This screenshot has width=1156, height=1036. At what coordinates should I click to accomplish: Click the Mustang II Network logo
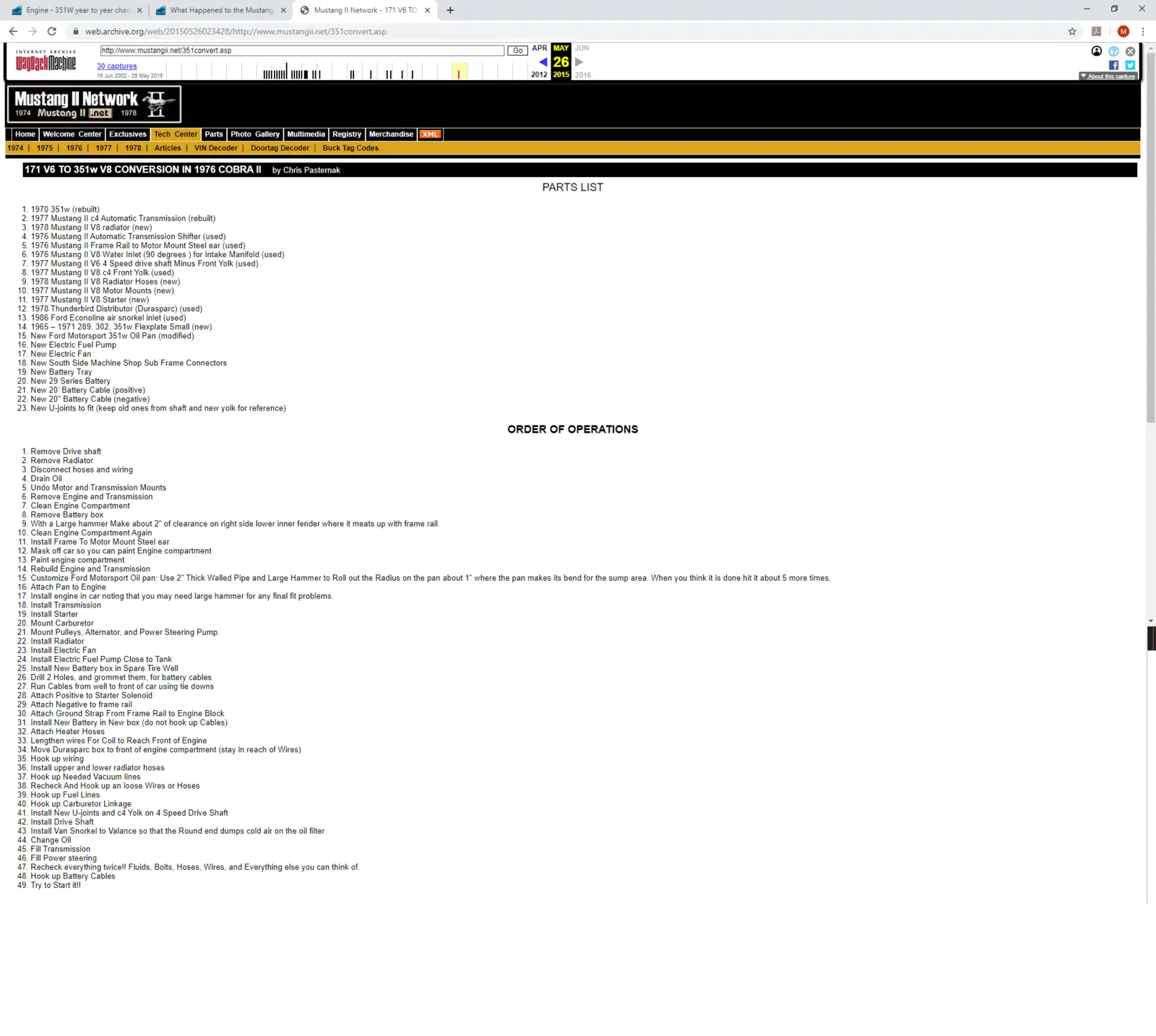tap(94, 104)
